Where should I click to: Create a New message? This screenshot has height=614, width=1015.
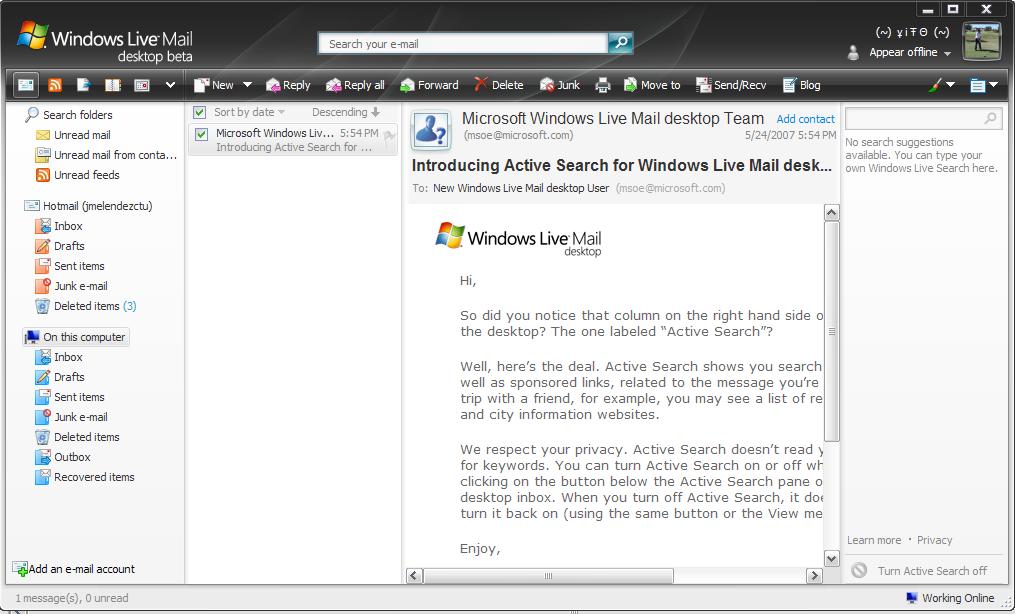(x=214, y=85)
